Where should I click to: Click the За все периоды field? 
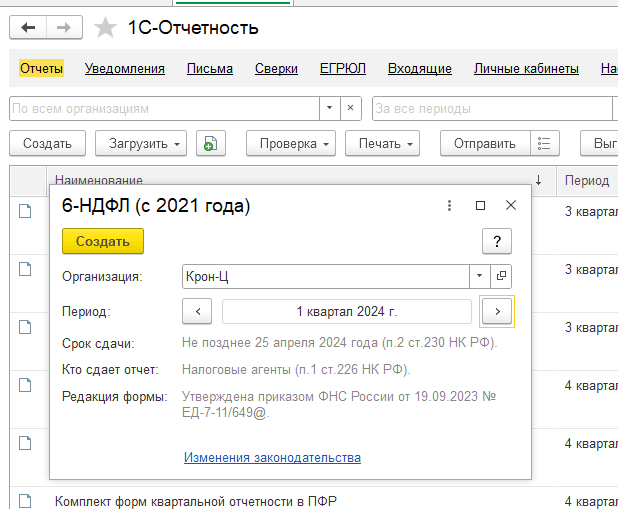490,108
